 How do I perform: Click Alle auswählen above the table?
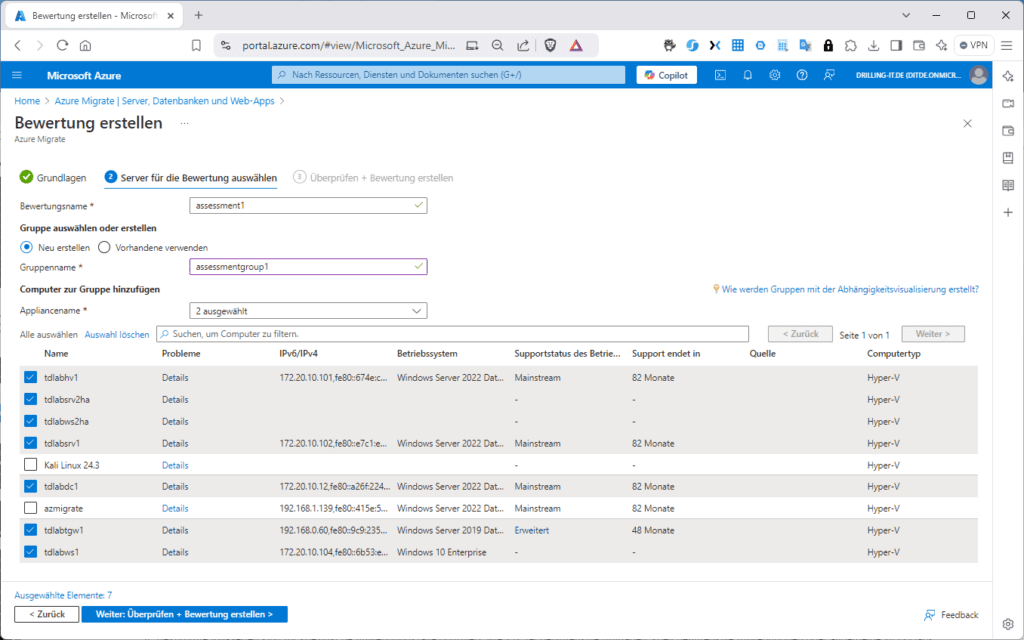coord(49,334)
